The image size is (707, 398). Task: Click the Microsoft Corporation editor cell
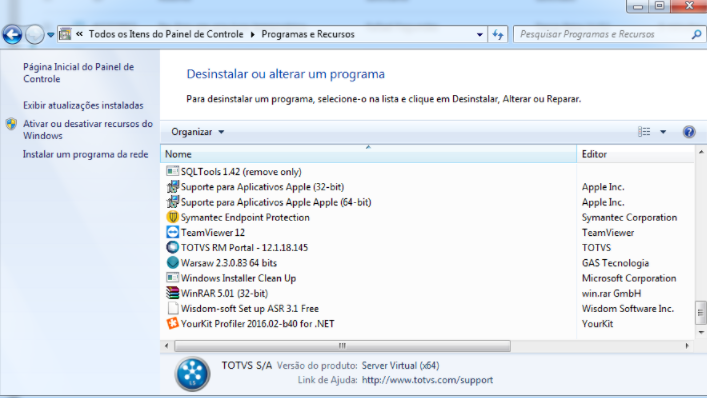tap(629, 278)
